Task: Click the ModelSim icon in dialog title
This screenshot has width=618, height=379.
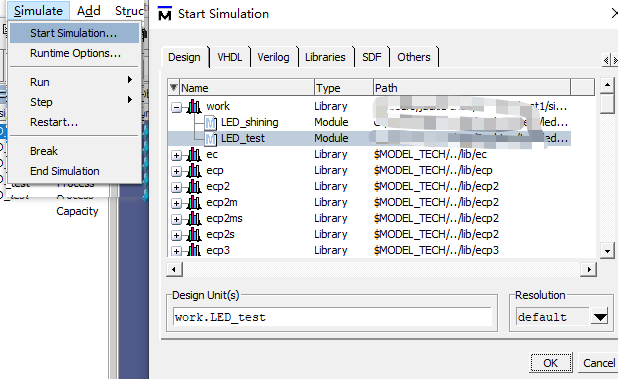Action: (165, 14)
